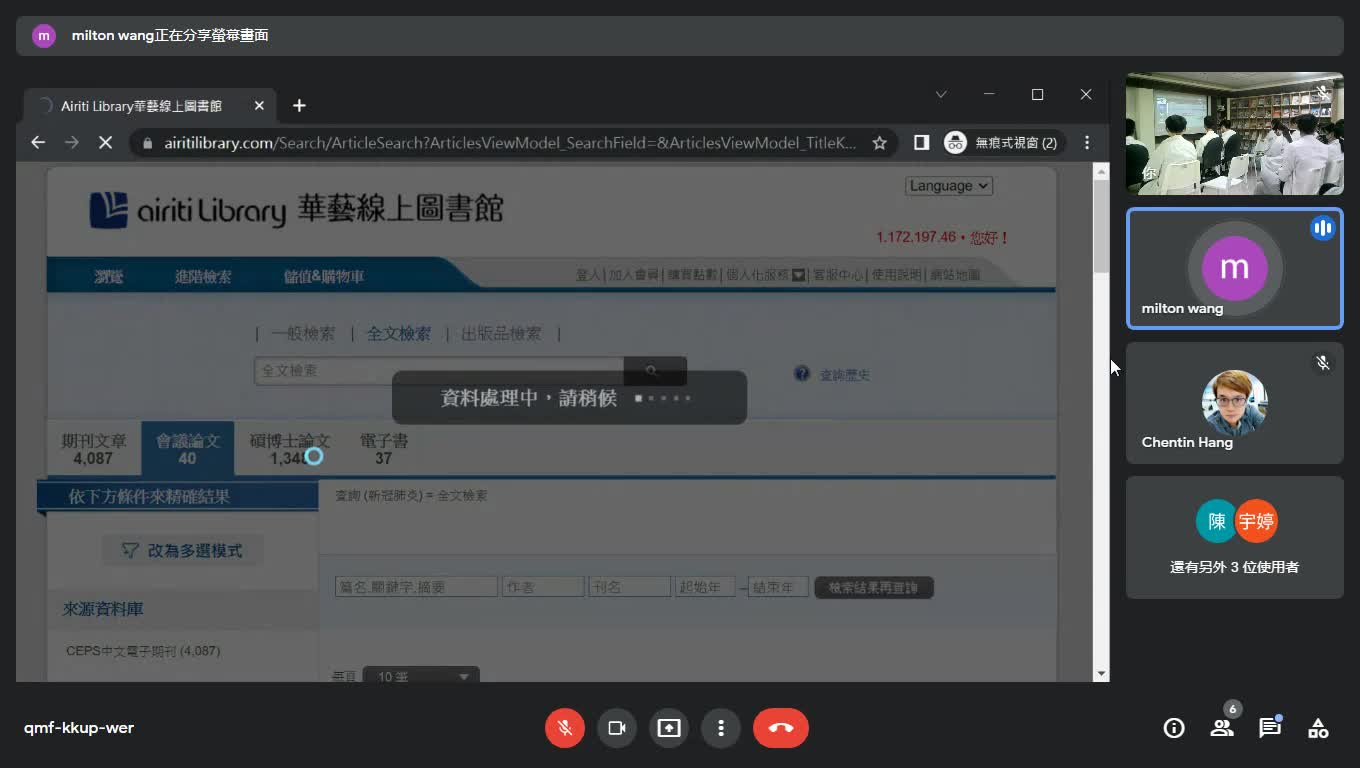Open meeting details info icon

point(1174,728)
